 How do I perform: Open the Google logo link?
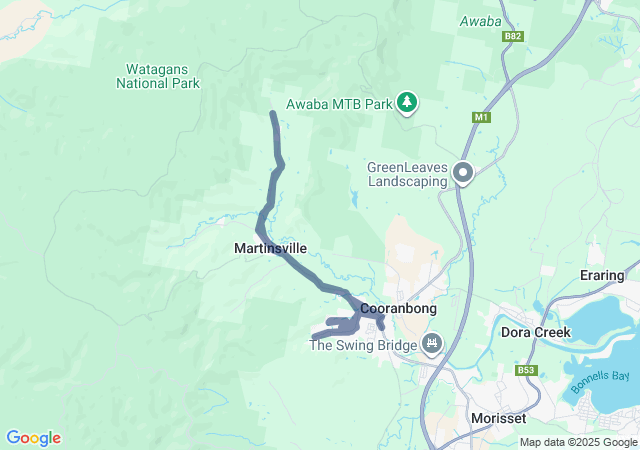pos(33,438)
